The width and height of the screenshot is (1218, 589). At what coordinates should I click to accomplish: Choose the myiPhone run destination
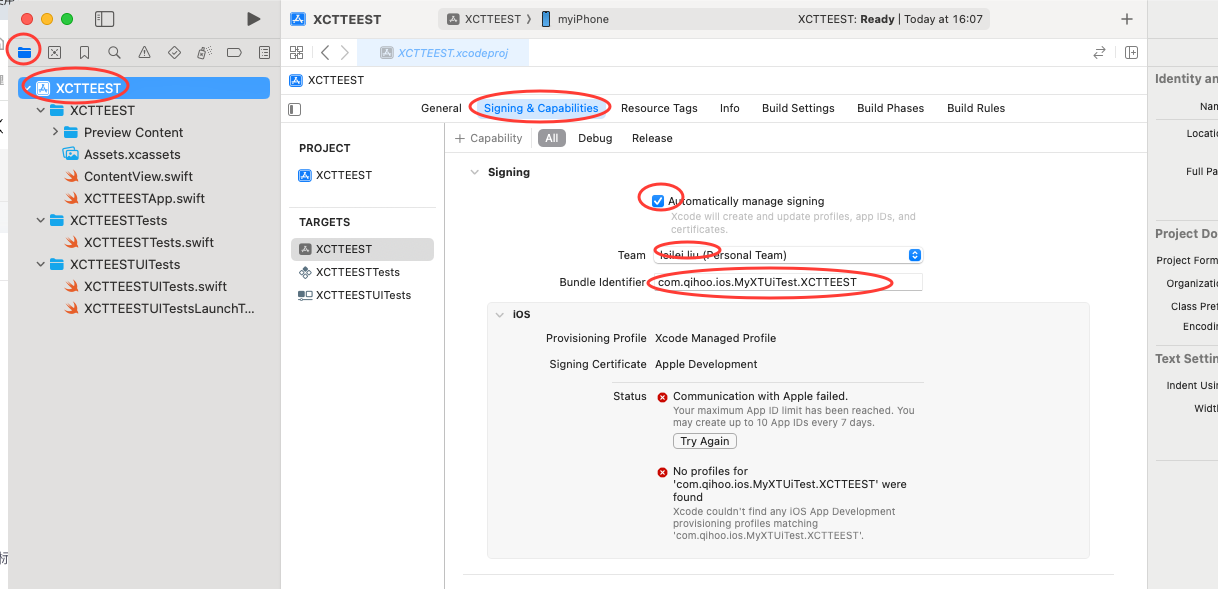575,19
